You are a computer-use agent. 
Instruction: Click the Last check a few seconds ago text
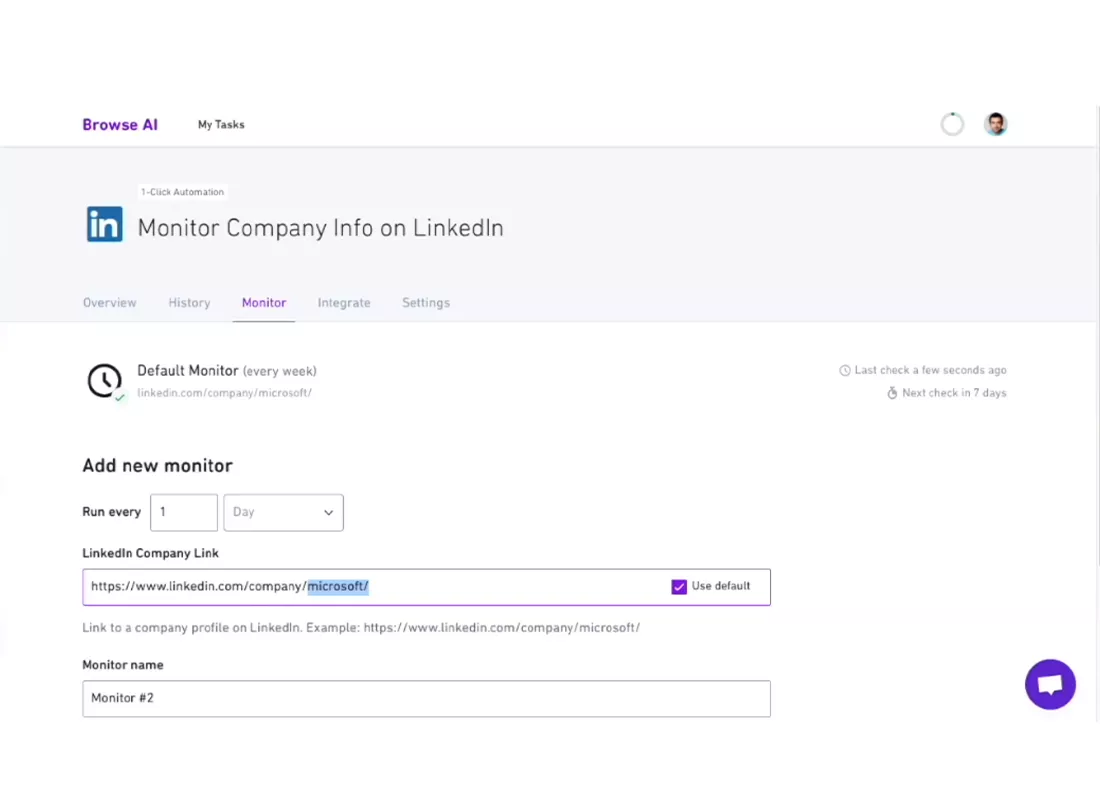click(x=930, y=370)
